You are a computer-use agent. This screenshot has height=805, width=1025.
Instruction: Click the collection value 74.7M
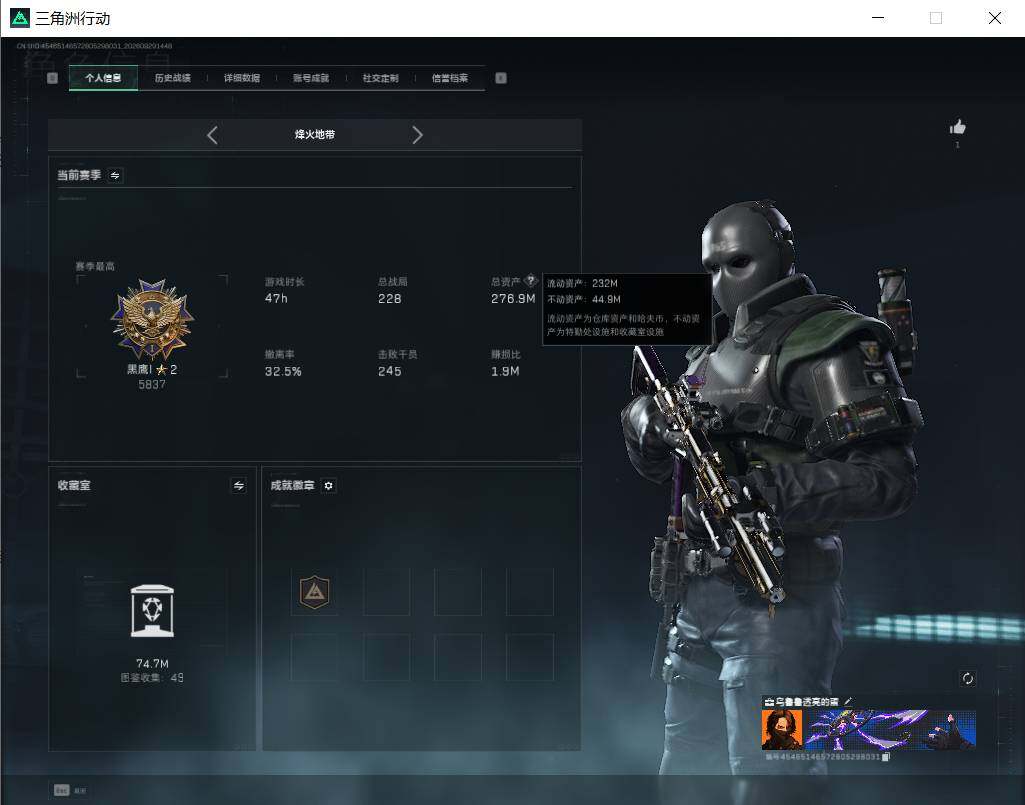click(x=152, y=664)
